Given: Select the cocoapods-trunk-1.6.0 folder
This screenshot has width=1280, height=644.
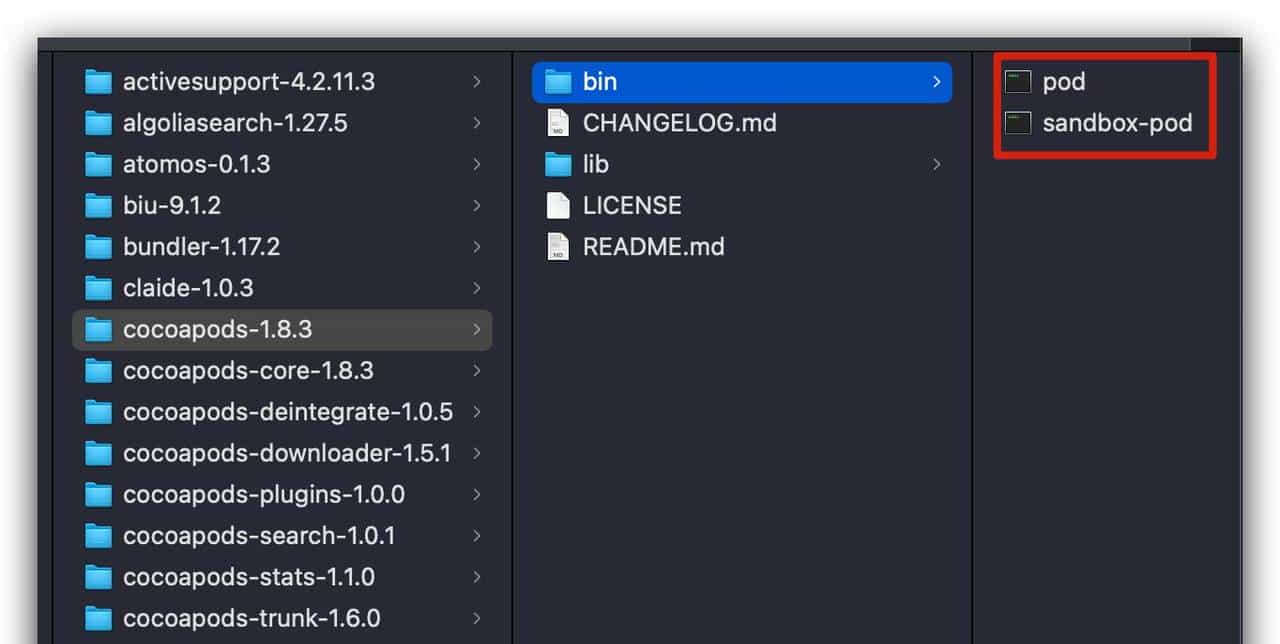Looking at the screenshot, I should click(247, 617).
